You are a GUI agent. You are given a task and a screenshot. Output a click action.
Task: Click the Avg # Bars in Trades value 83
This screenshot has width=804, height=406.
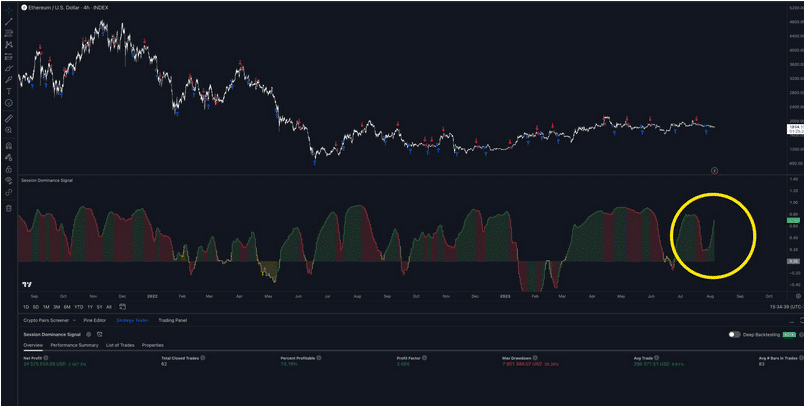click(761, 364)
